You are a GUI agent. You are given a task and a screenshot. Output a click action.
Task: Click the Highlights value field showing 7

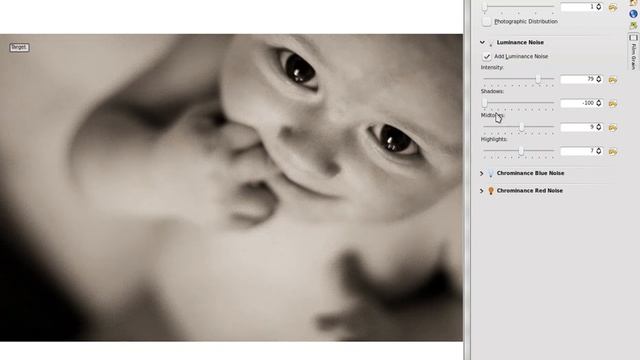(x=578, y=151)
